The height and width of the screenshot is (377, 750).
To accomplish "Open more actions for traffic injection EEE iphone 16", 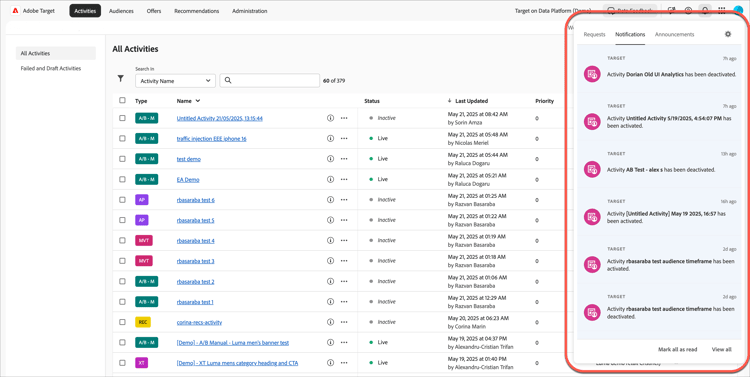I will [344, 138].
